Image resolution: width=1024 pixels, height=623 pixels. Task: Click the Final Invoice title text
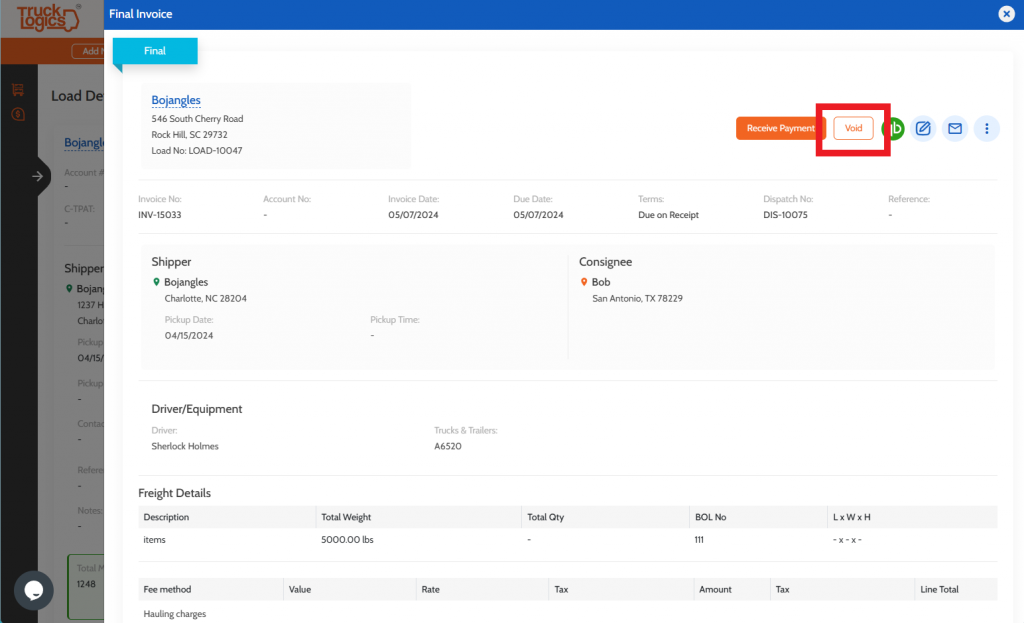click(x=140, y=14)
